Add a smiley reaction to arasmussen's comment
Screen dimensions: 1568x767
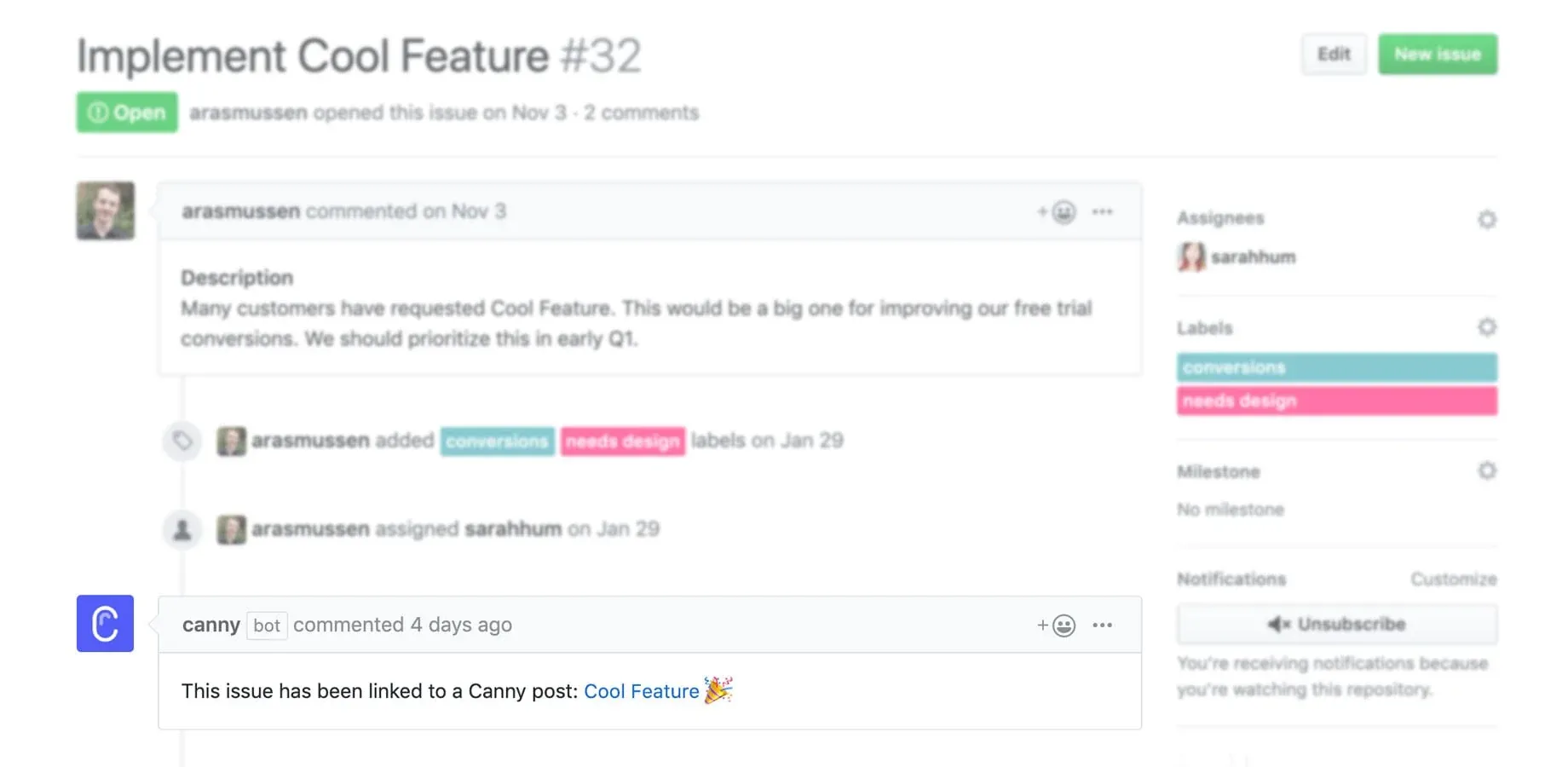click(x=1064, y=210)
